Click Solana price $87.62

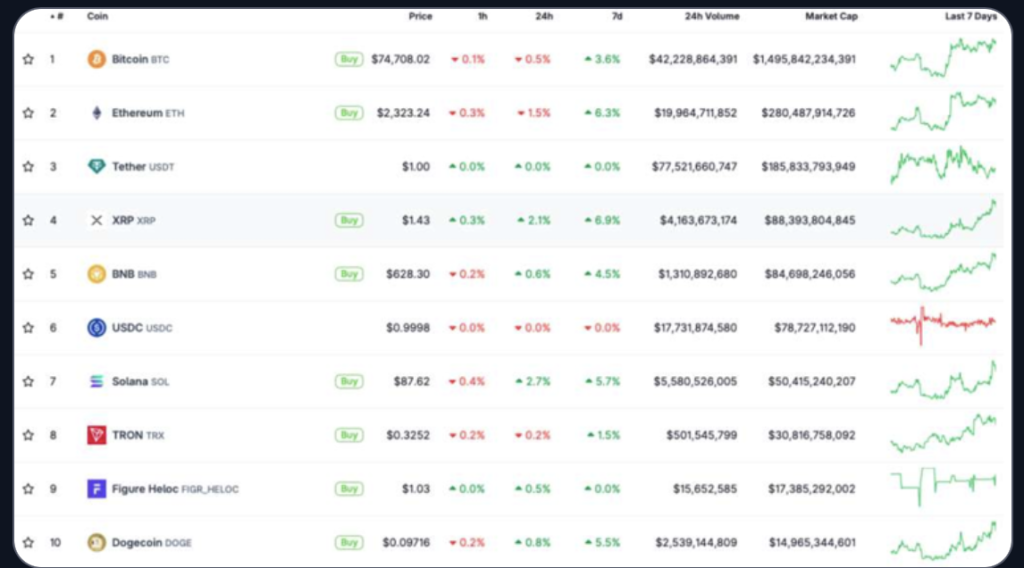tap(411, 381)
